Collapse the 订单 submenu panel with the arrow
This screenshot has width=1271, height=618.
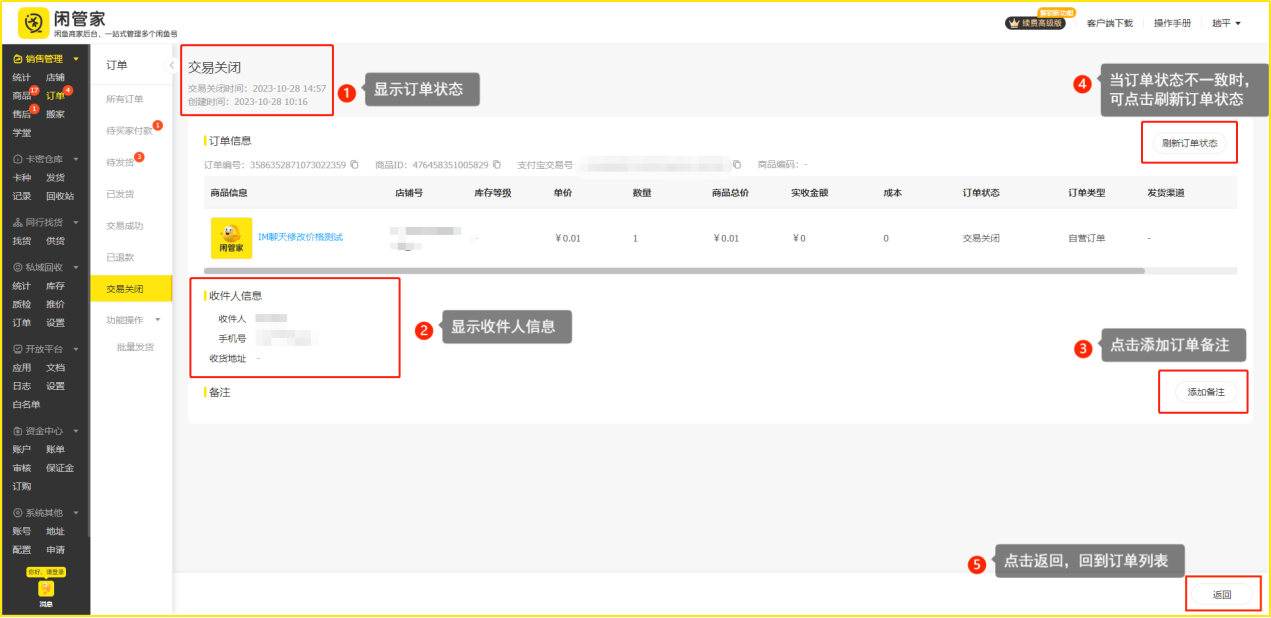(170, 65)
